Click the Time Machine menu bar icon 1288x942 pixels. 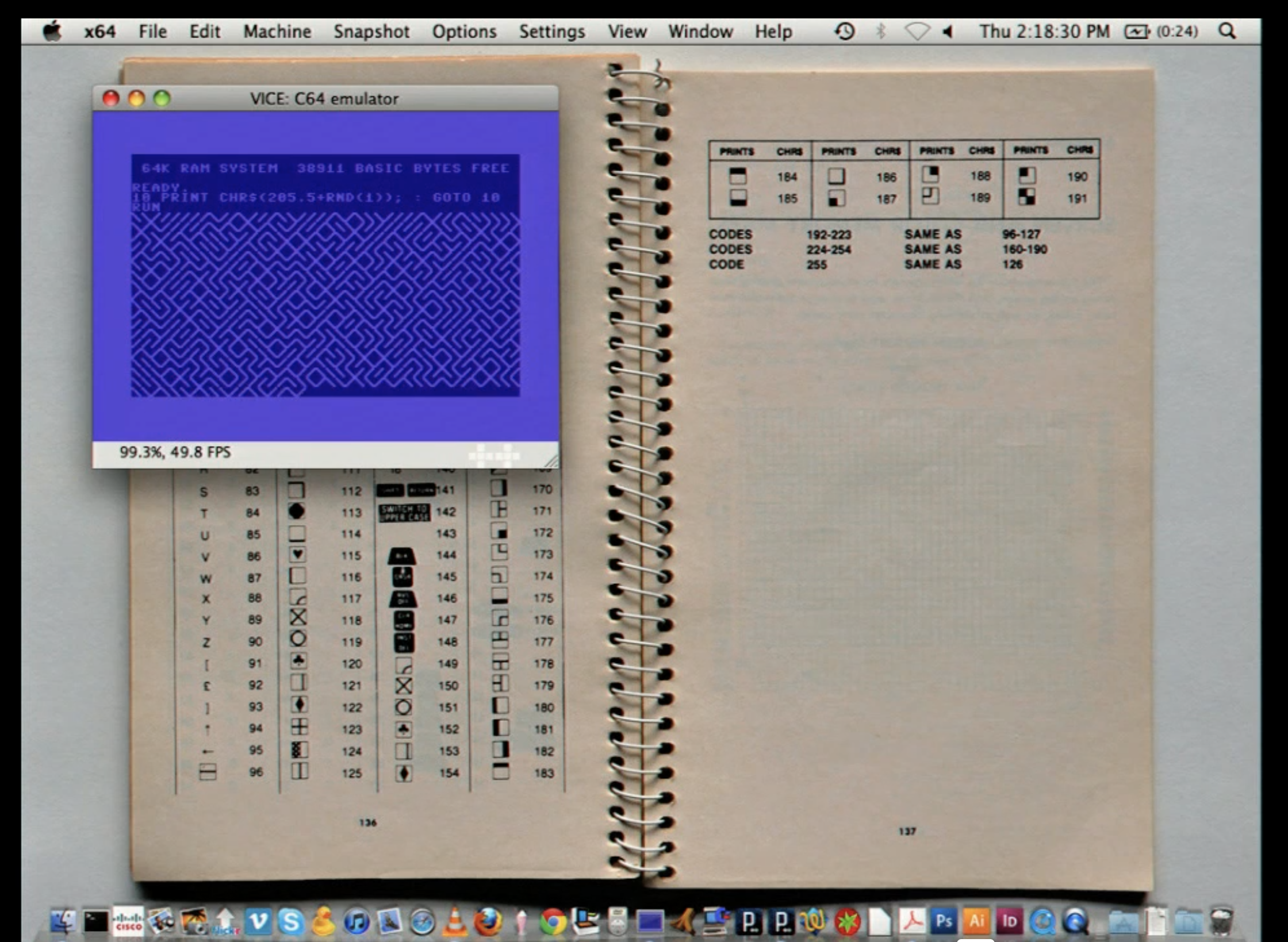click(x=845, y=31)
